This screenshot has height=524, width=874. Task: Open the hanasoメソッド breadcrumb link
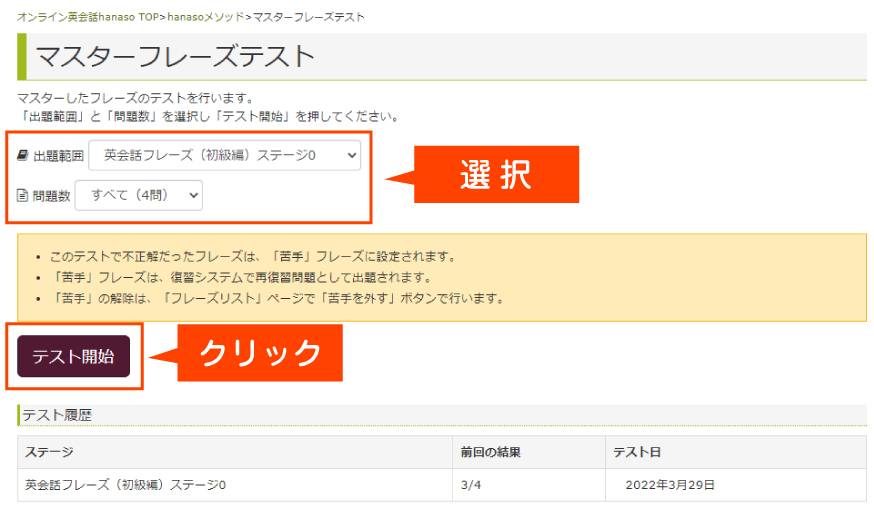tap(206, 17)
